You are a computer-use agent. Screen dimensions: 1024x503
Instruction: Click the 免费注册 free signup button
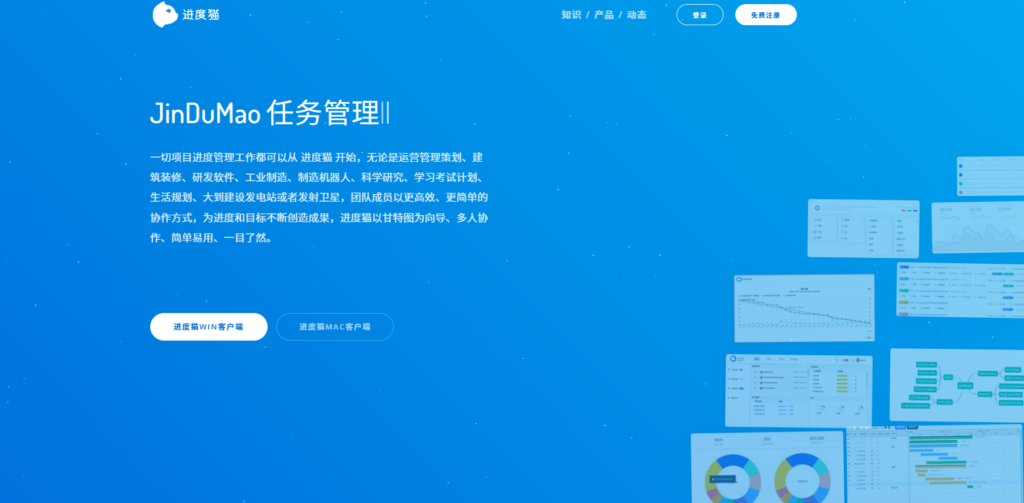765,15
